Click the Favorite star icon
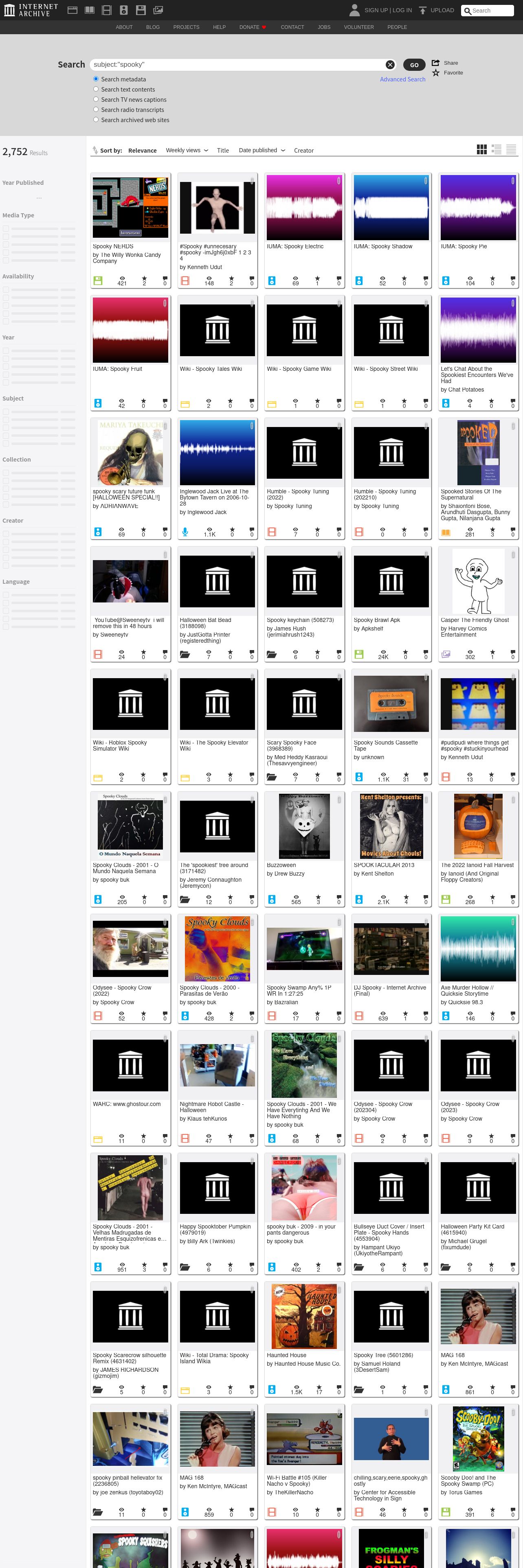The width and height of the screenshot is (523, 1568). click(436, 72)
